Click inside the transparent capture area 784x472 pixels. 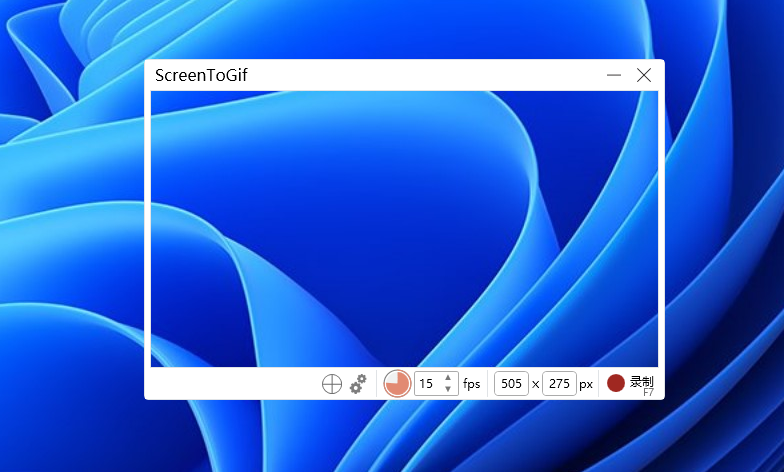pyautogui.click(x=404, y=228)
